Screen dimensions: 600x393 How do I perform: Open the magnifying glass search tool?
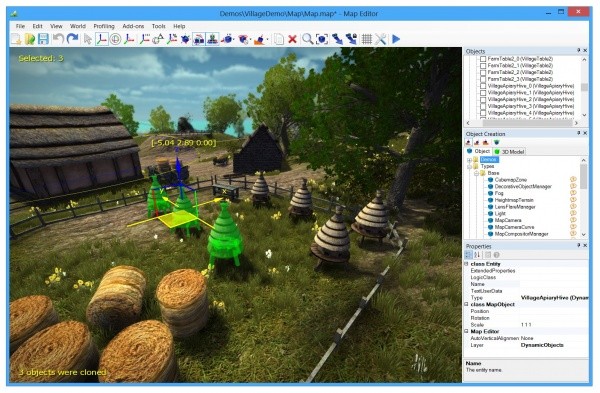point(307,39)
